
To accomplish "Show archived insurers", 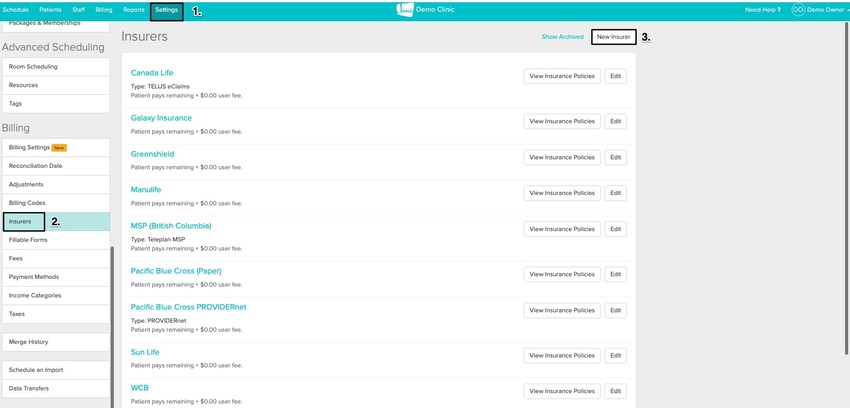I will pos(562,37).
